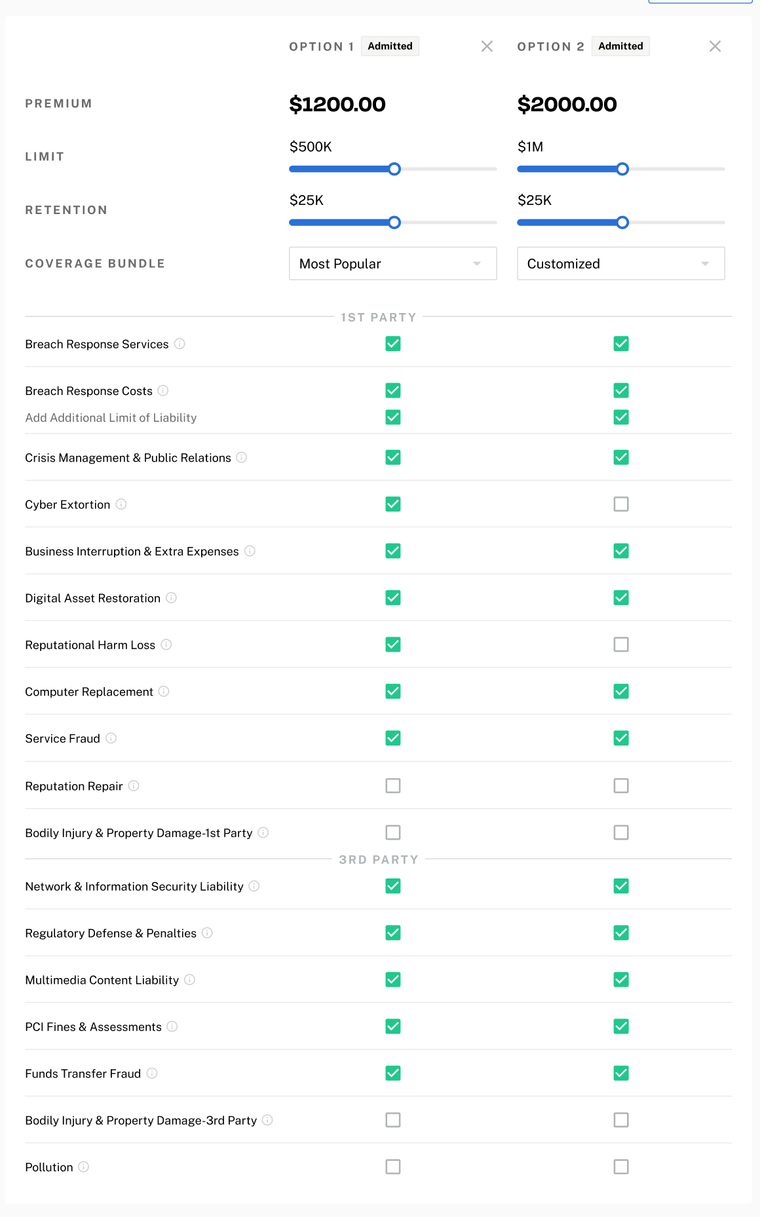Click the COVERAGE BUNDLE label
760x1217 pixels.
coord(95,264)
